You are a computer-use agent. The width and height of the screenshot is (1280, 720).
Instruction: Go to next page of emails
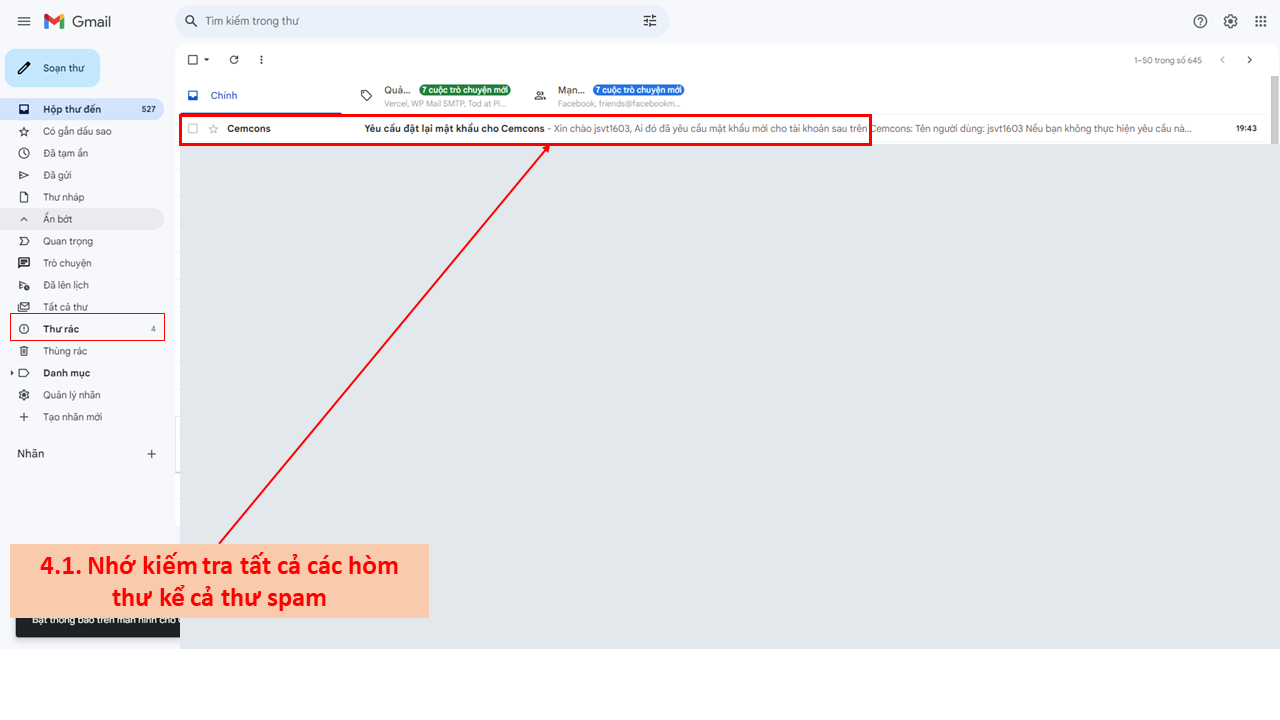1249,60
